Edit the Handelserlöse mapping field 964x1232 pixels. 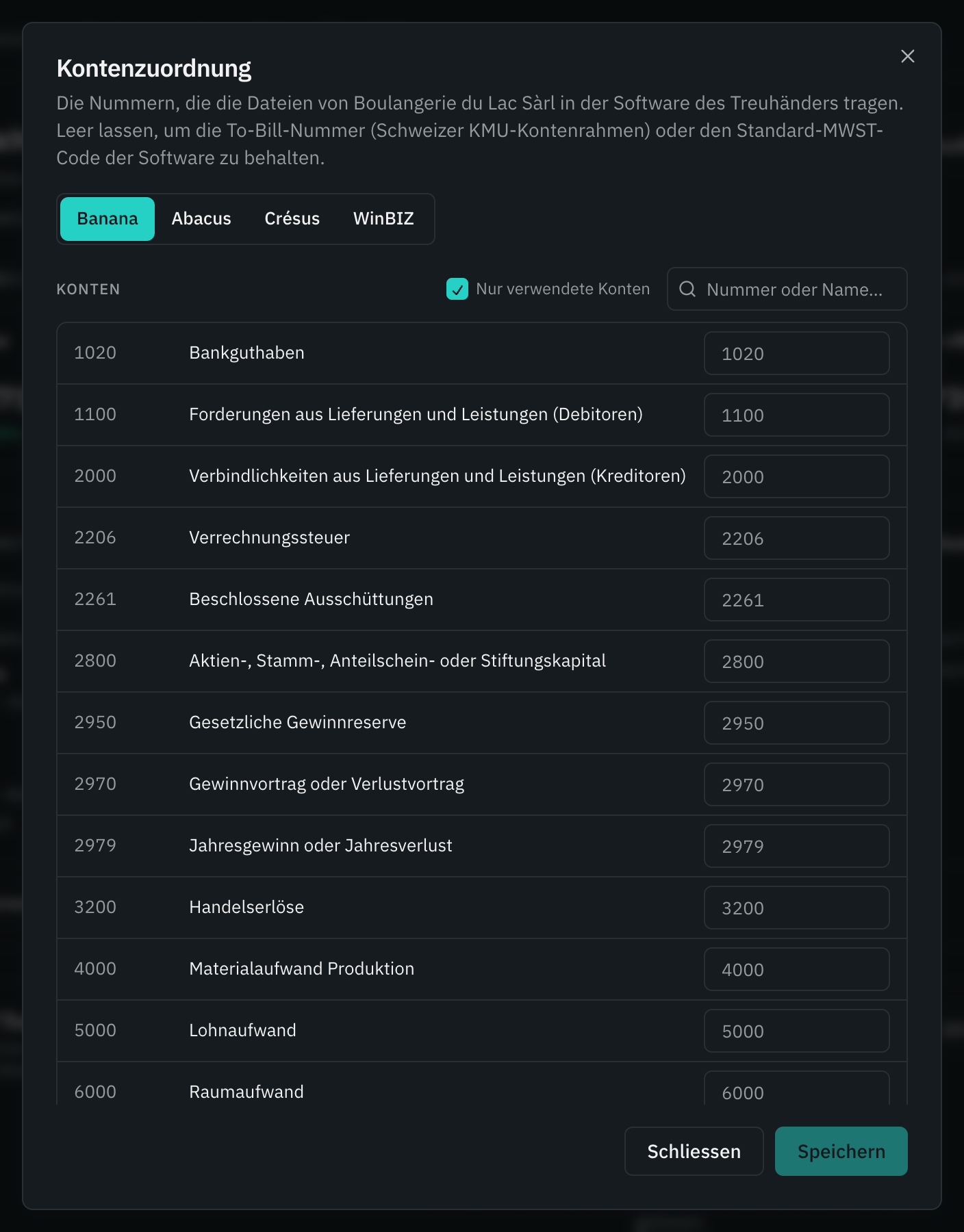pos(797,908)
